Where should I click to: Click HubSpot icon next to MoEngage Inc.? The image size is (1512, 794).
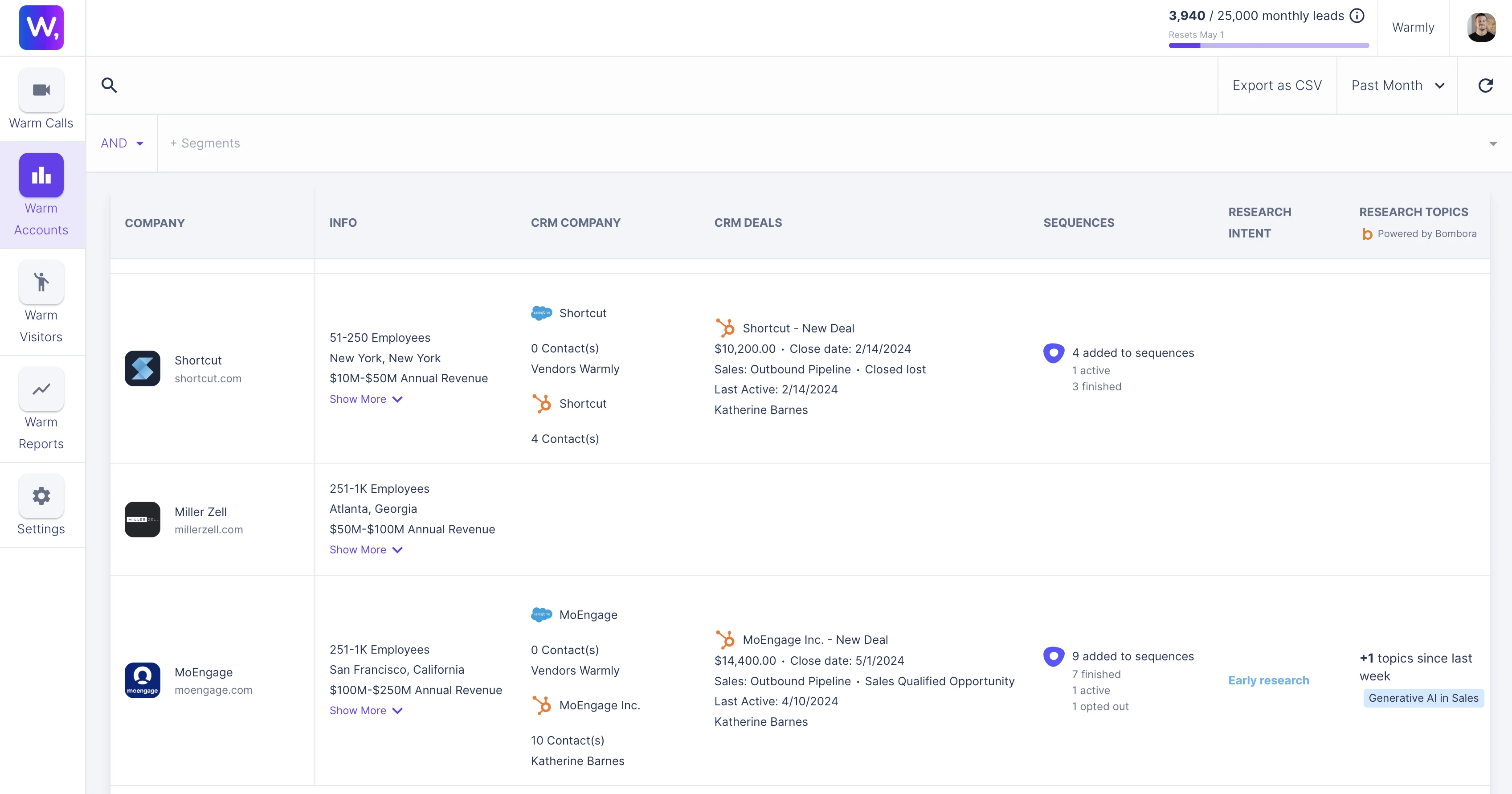(x=542, y=705)
